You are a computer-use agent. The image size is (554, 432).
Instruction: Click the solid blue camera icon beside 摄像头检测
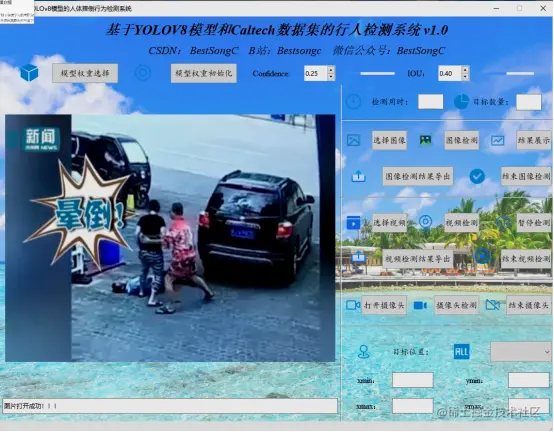pos(420,305)
